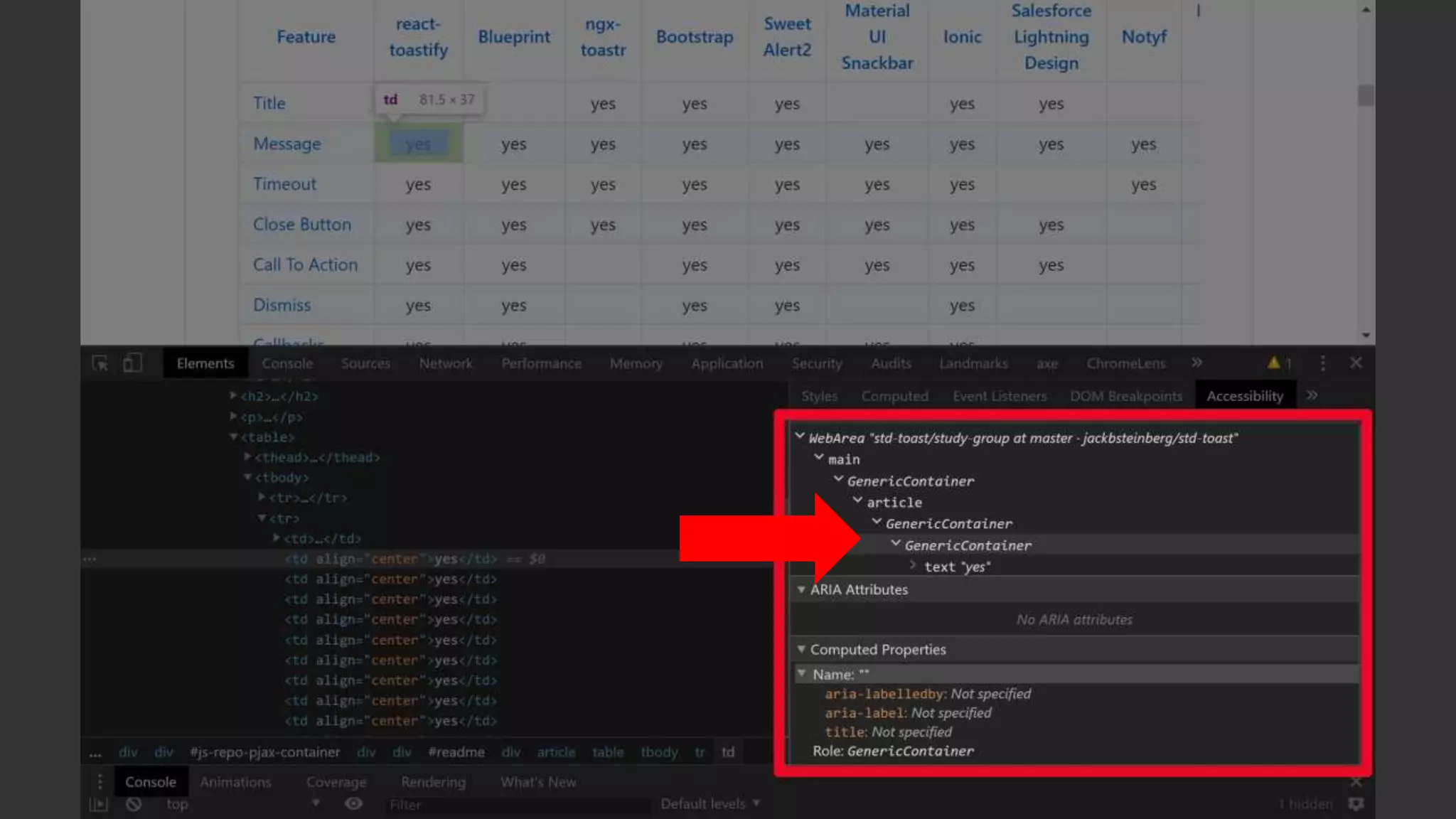This screenshot has width=1456, height=819.
Task: Select tbody in the breadcrumb bar
Action: 659,752
